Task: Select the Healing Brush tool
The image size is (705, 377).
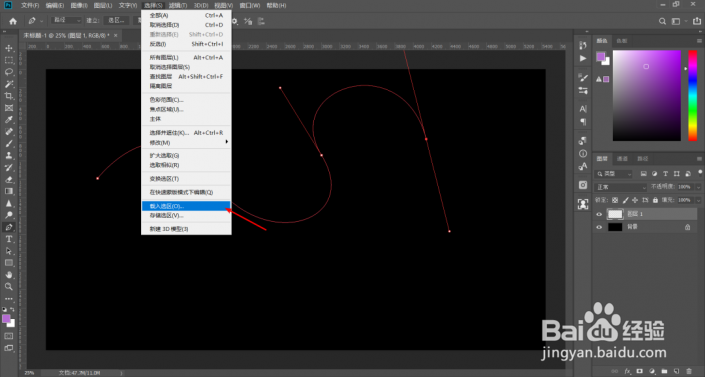Action: tap(9, 132)
